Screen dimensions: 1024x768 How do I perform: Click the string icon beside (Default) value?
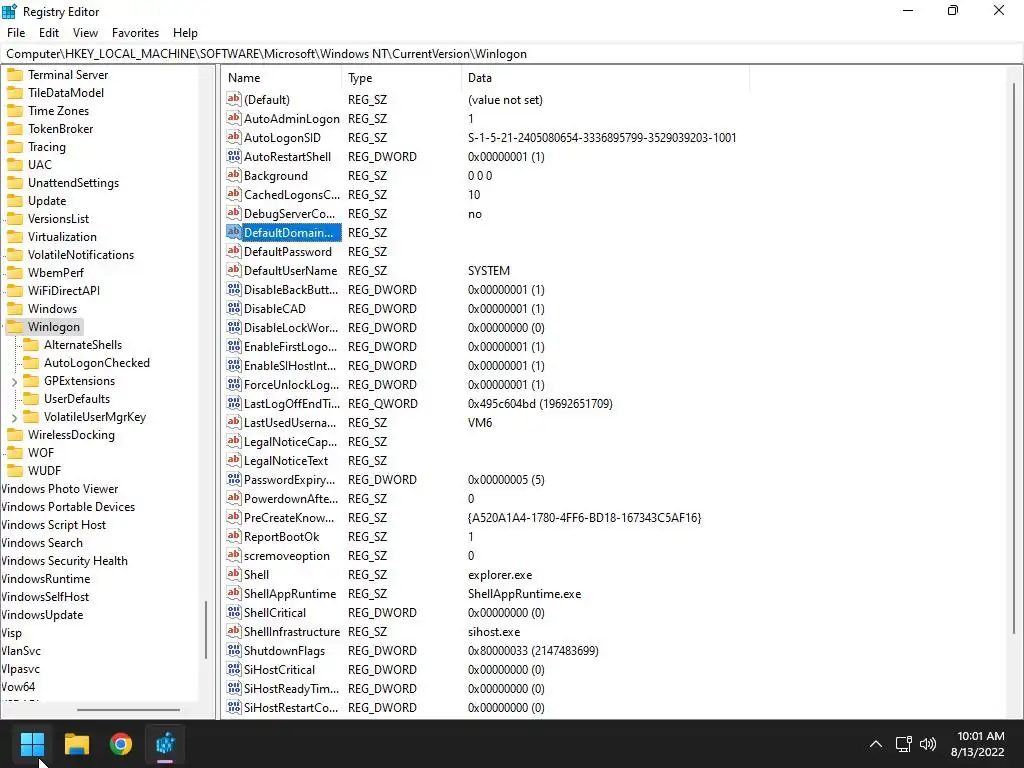[234, 99]
